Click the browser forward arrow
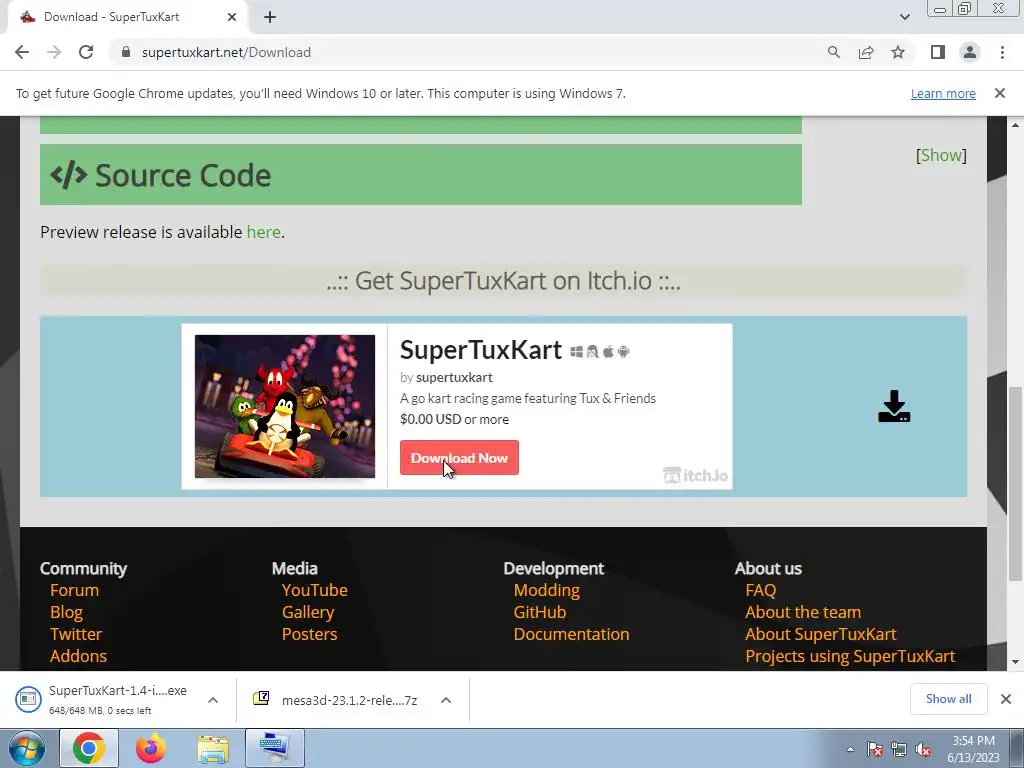1024x768 pixels. click(54, 52)
